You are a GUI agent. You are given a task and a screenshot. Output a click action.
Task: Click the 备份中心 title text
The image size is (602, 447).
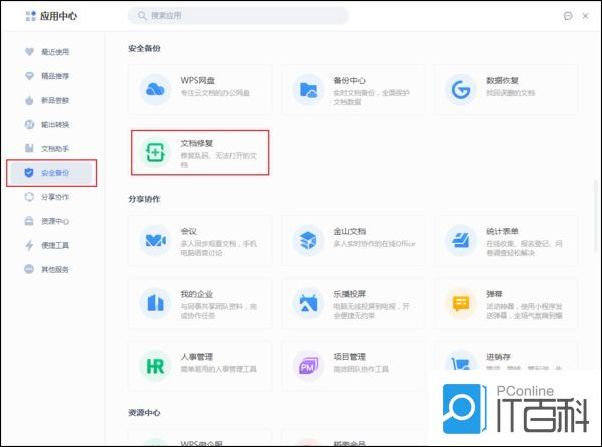click(349, 80)
